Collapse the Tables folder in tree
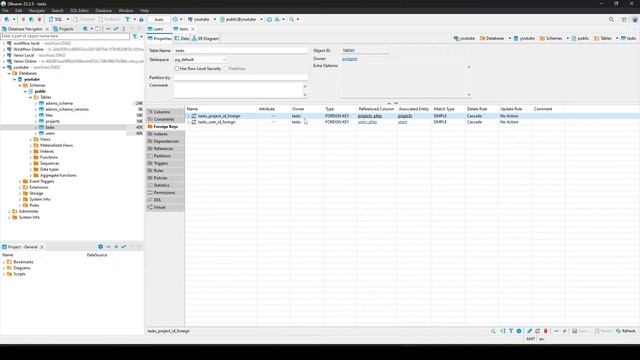This screenshot has width=640, height=360. point(31,98)
